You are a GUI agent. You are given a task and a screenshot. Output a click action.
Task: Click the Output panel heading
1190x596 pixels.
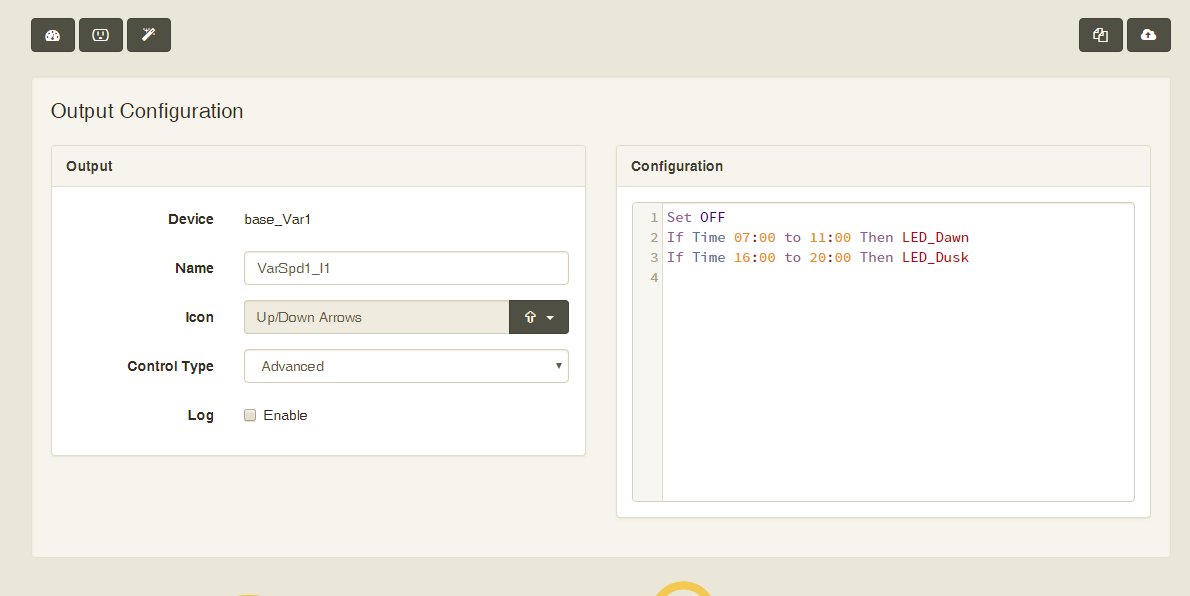click(90, 166)
